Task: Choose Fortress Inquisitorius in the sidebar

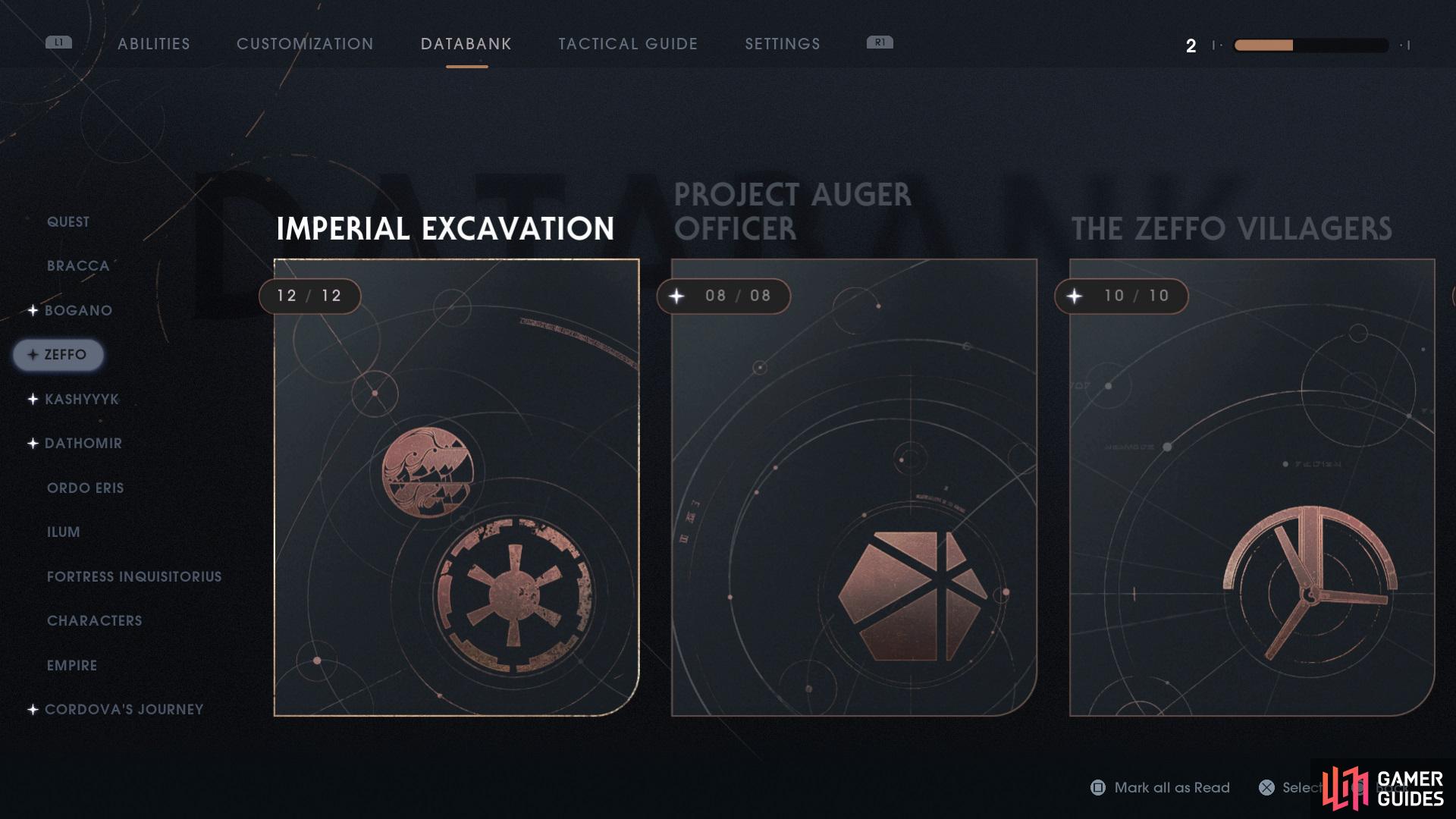Action: [134, 576]
